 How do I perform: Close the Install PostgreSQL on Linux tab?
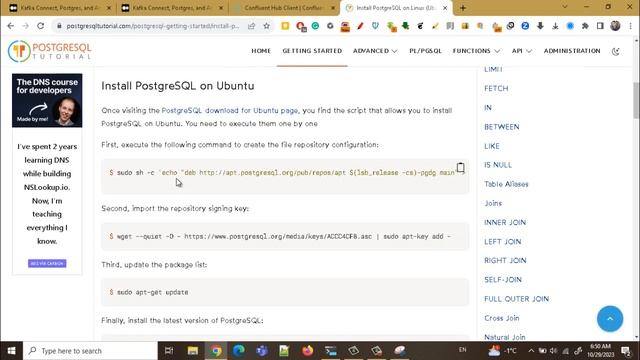[x=445, y=8]
